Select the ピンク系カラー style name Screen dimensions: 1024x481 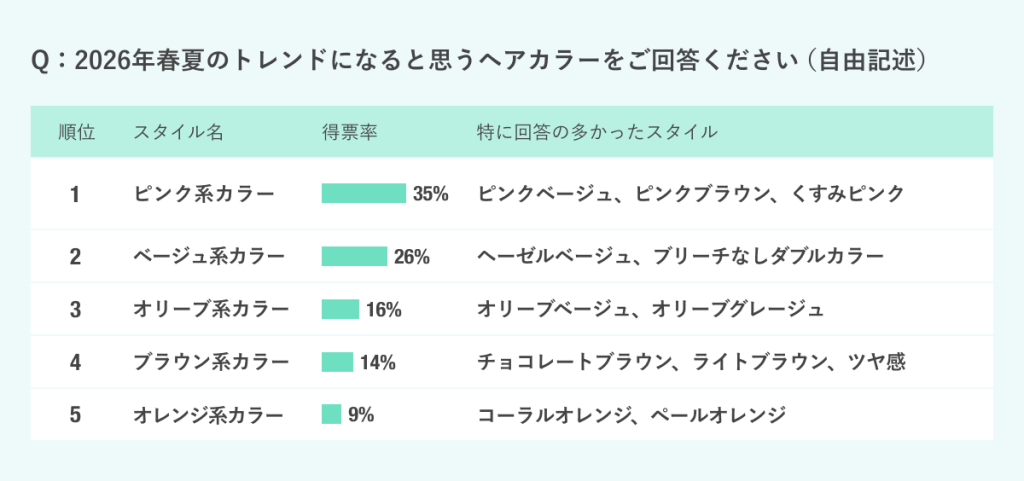point(204,194)
